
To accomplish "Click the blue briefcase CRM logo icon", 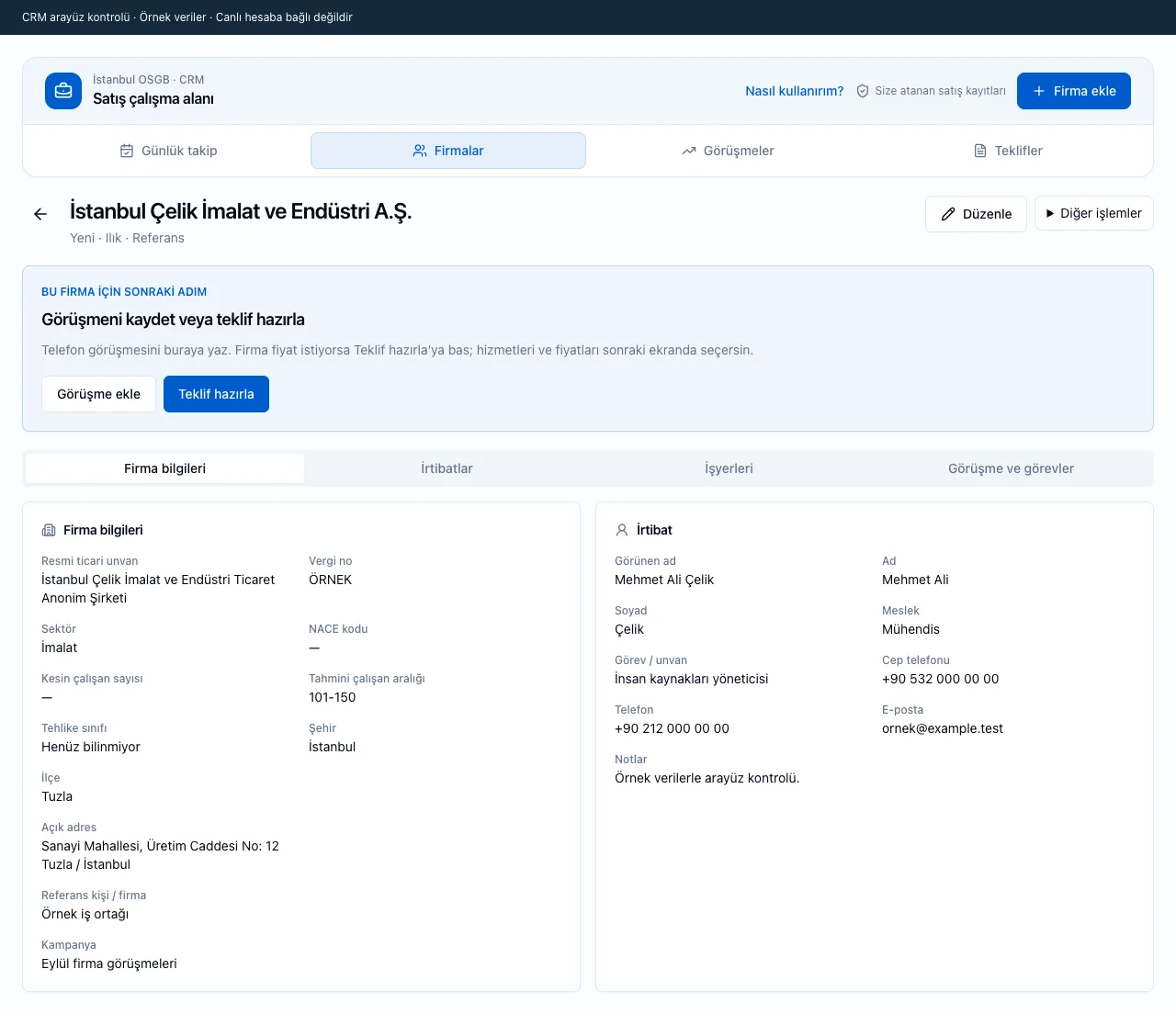I will [x=63, y=91].
